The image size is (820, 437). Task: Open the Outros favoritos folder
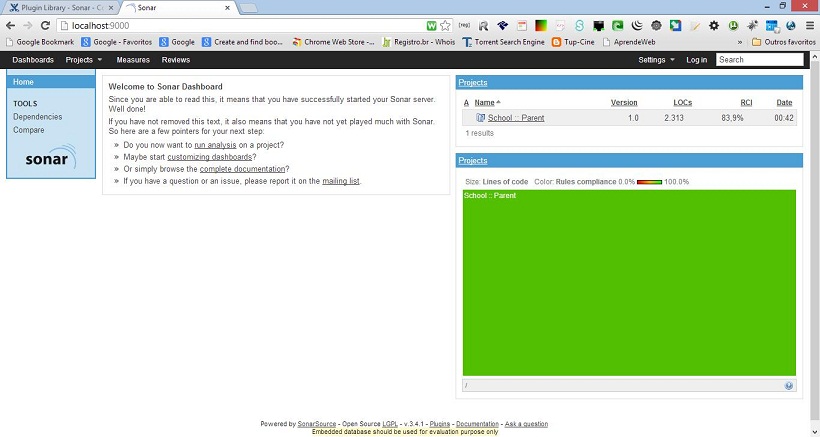point(783,42)
